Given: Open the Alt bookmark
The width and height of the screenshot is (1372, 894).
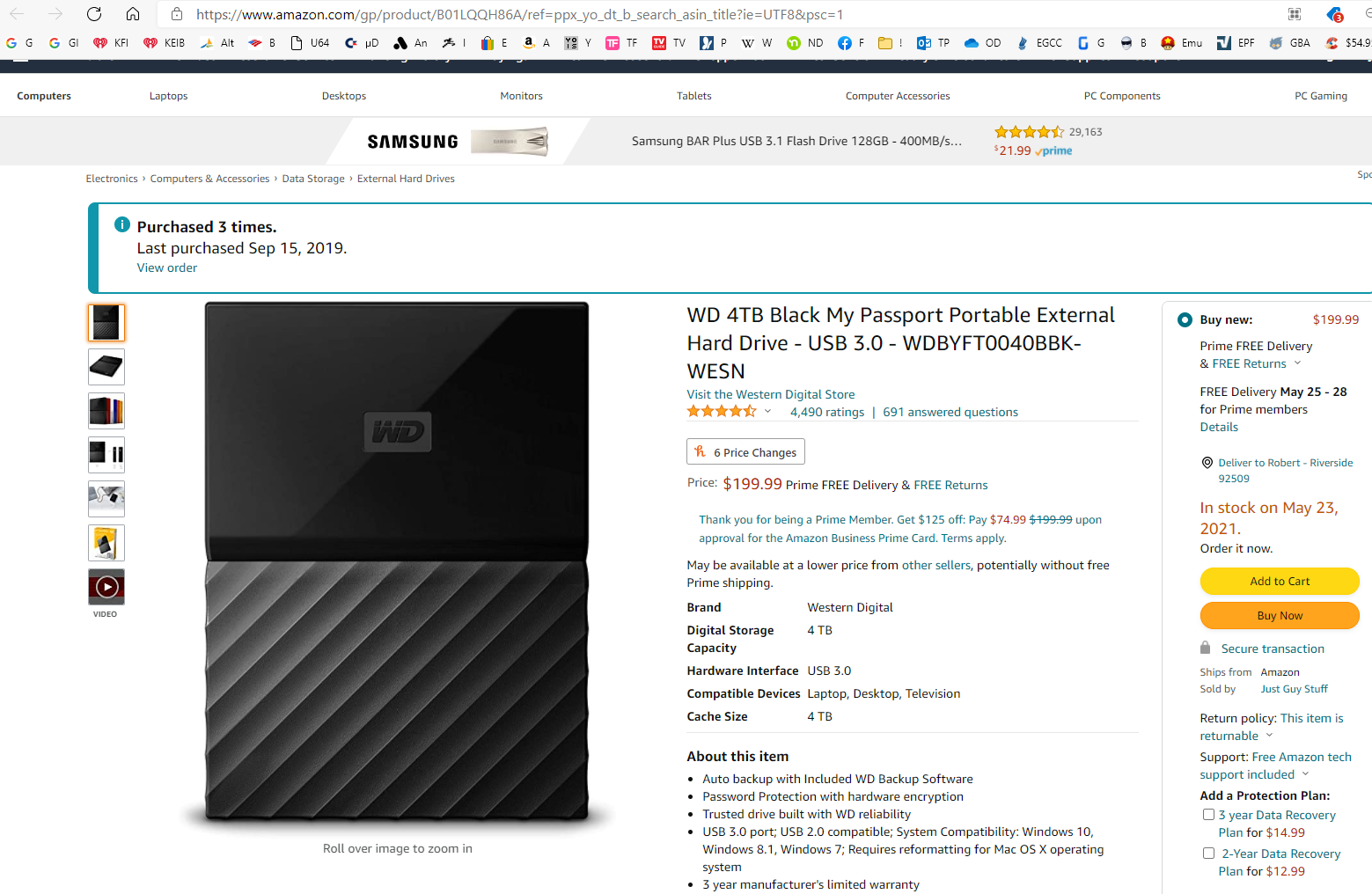Looking at the screenshot, I should tap(217, 42).
